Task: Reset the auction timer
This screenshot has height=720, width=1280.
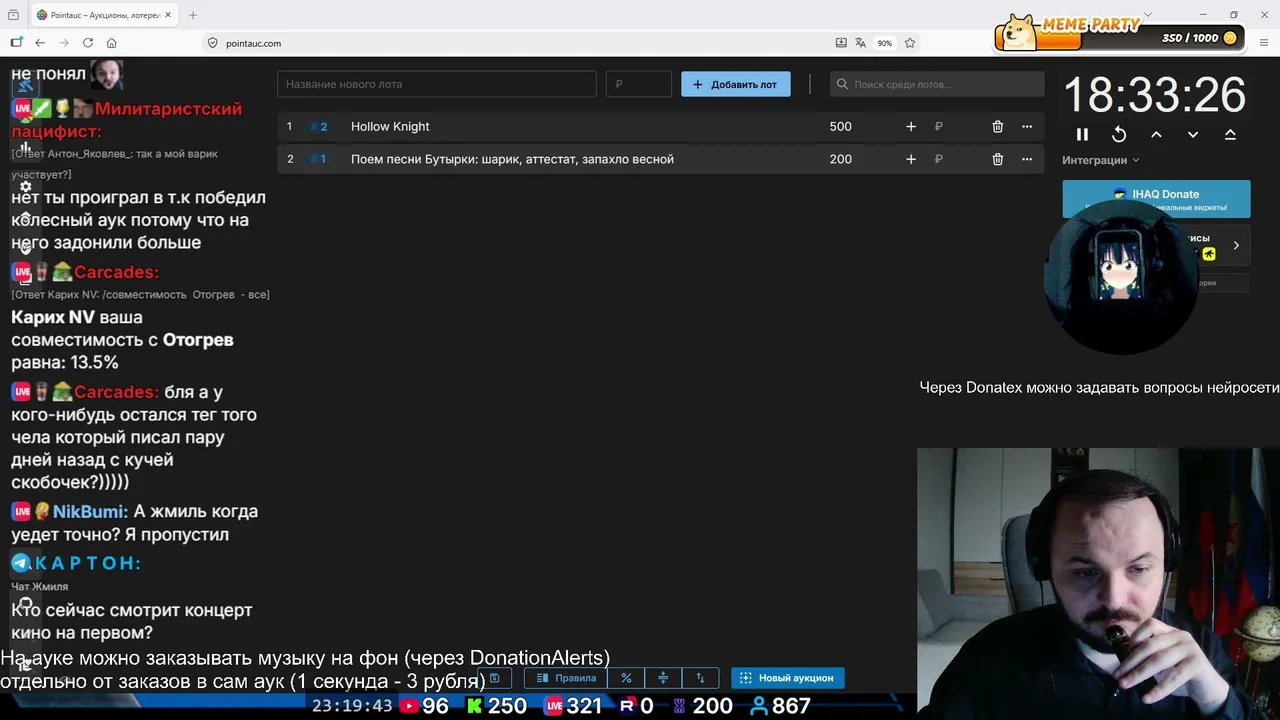Action: pyautogui.click(x=1119, y=134)
